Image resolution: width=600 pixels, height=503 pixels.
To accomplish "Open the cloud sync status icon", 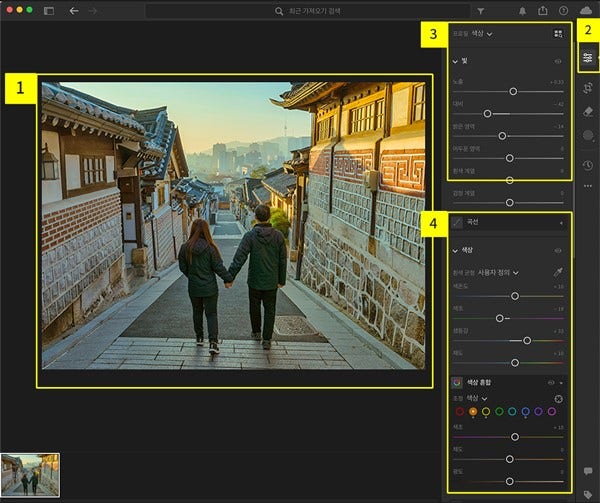I will coord(586,10).
